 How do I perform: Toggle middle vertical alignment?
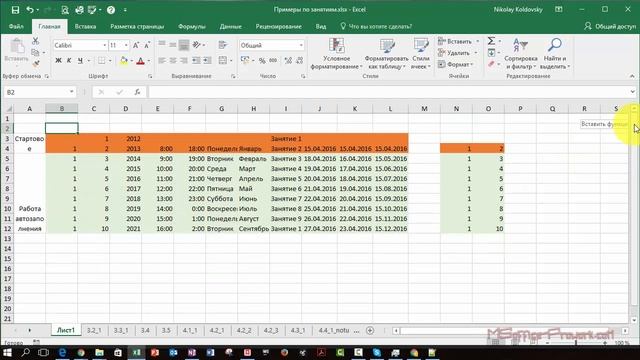point(173,45)
